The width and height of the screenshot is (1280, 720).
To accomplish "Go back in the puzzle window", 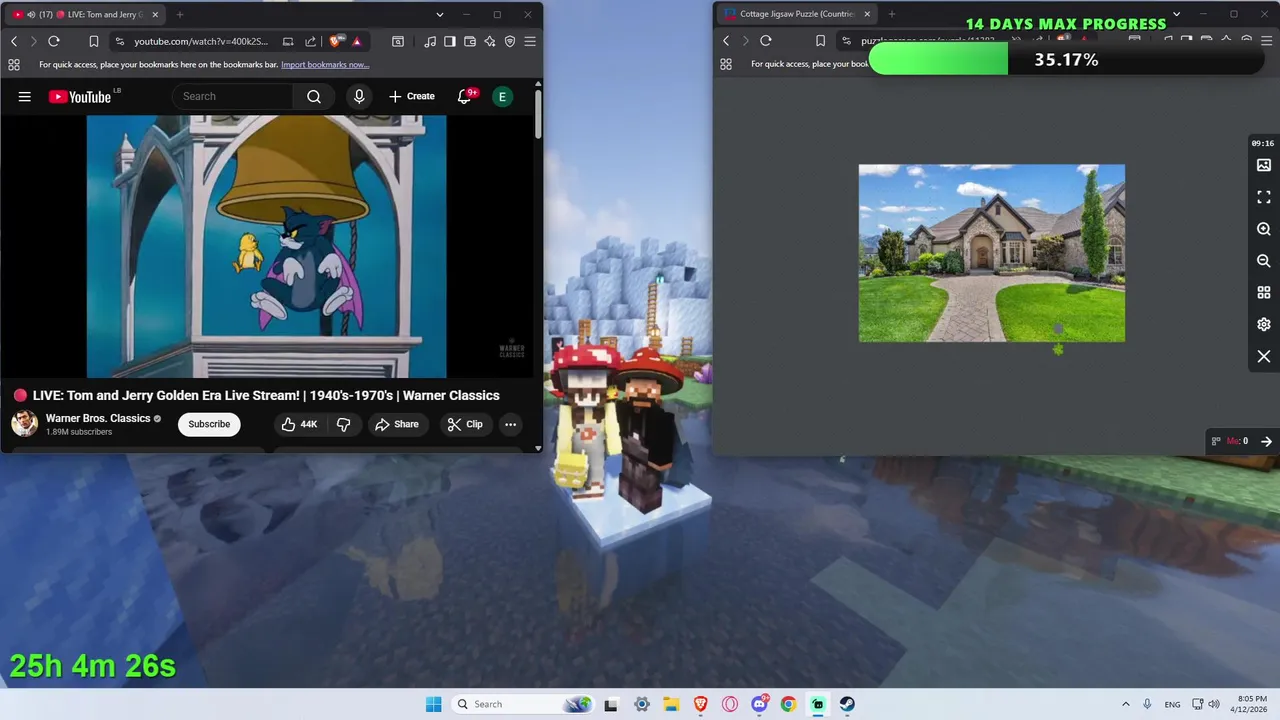I will pos(726,41).
